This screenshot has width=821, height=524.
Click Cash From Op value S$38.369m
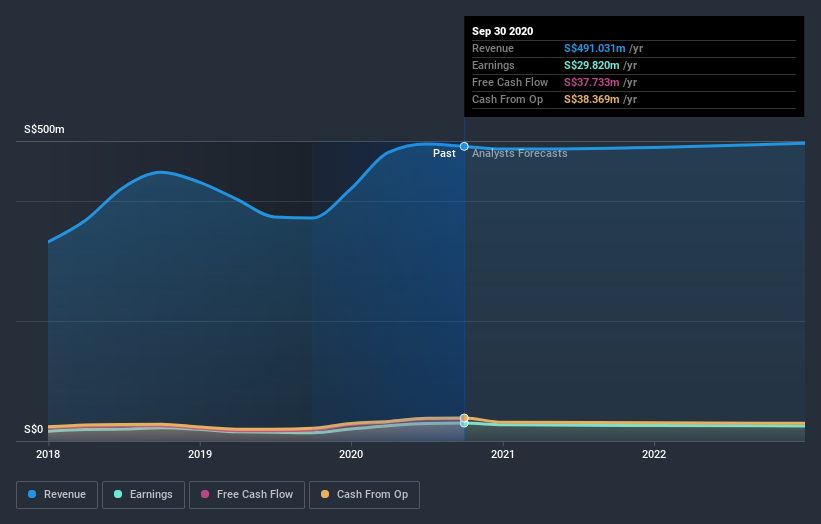[592, 99]
